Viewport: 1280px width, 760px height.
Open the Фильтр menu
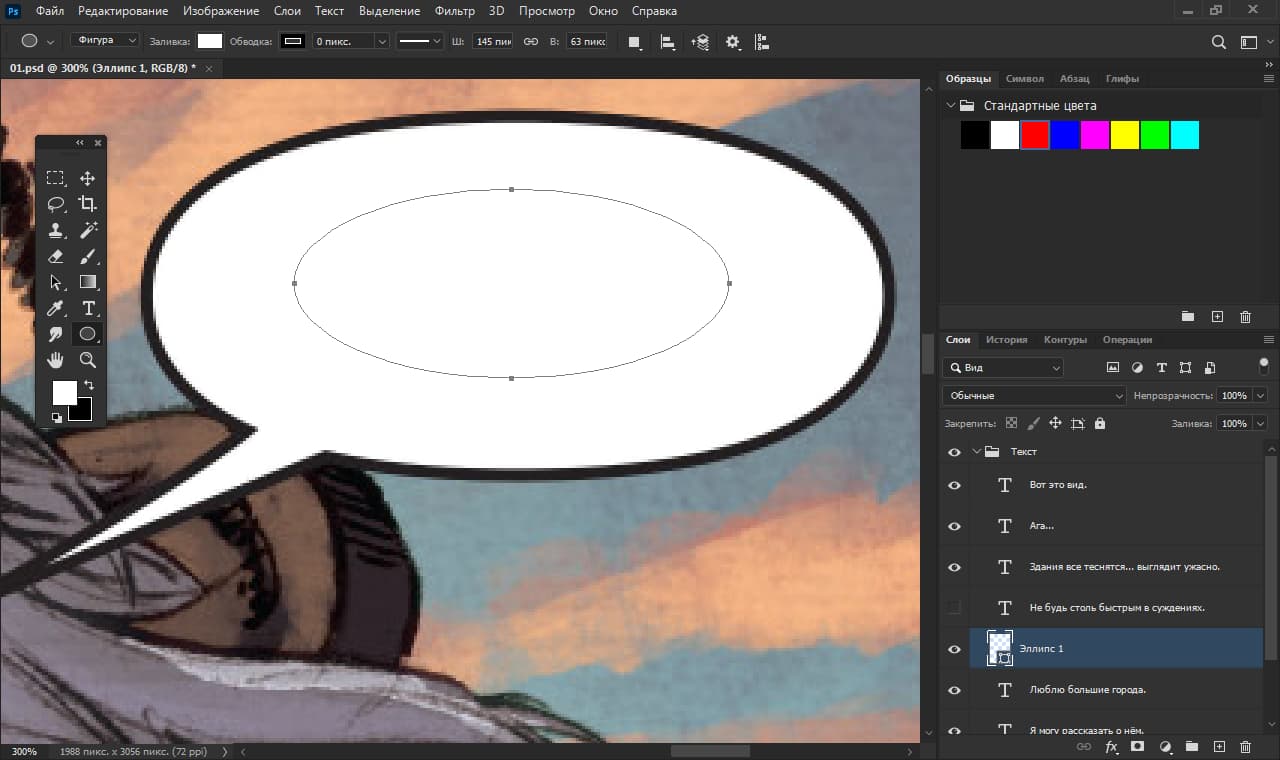click(454, 11)
